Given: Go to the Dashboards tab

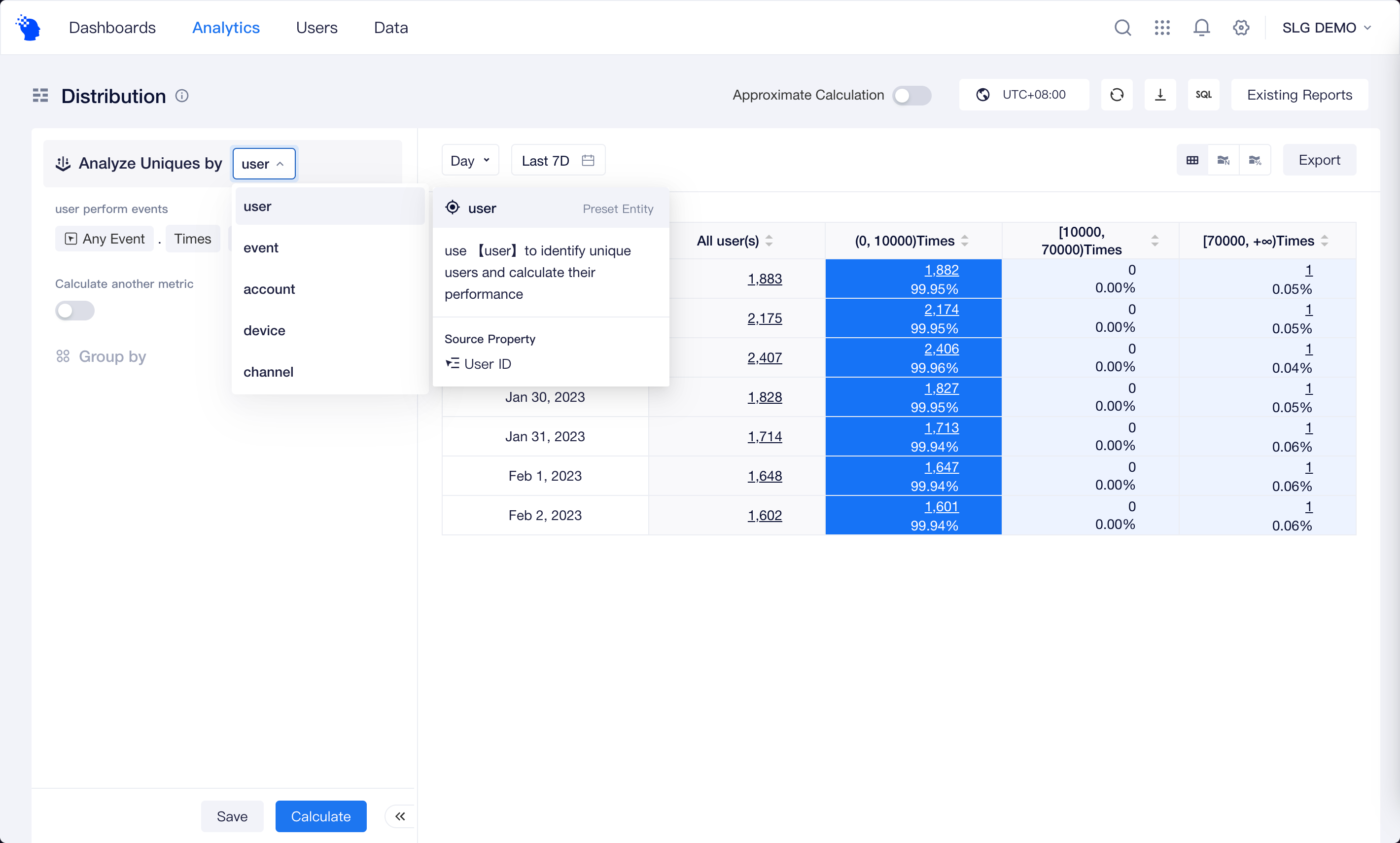Looking at the screenshot, I should click(112, 27).
